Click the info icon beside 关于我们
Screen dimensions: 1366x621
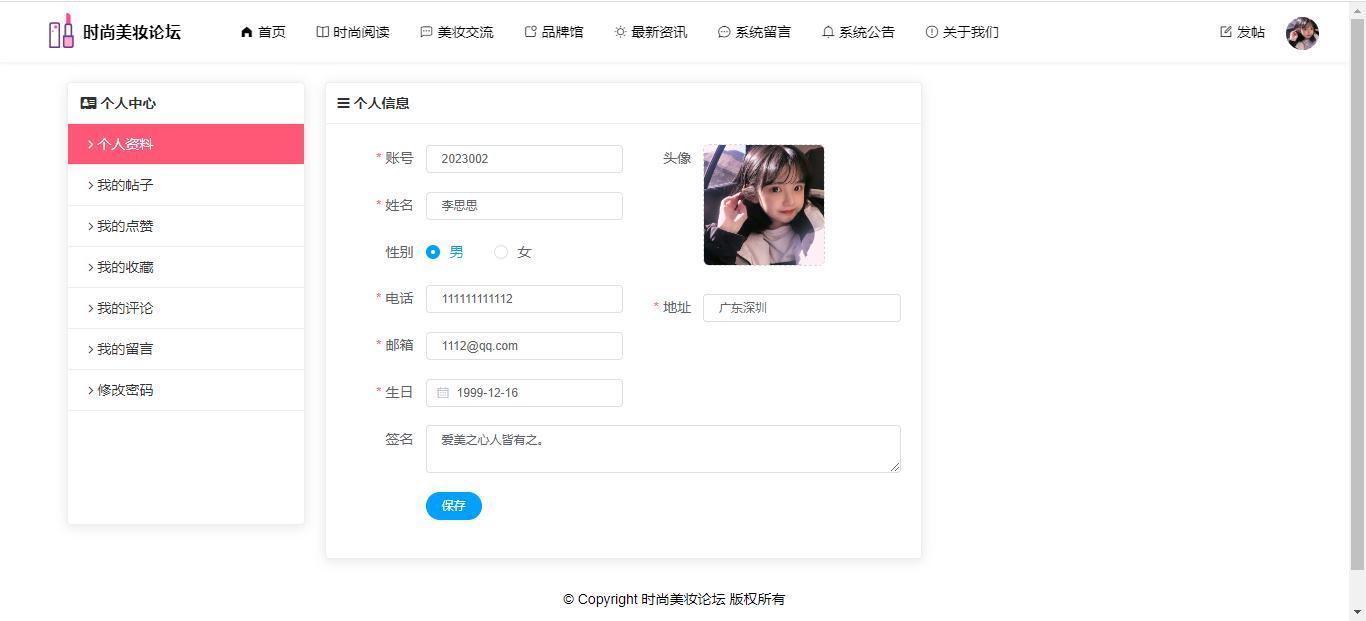point(932,32)
